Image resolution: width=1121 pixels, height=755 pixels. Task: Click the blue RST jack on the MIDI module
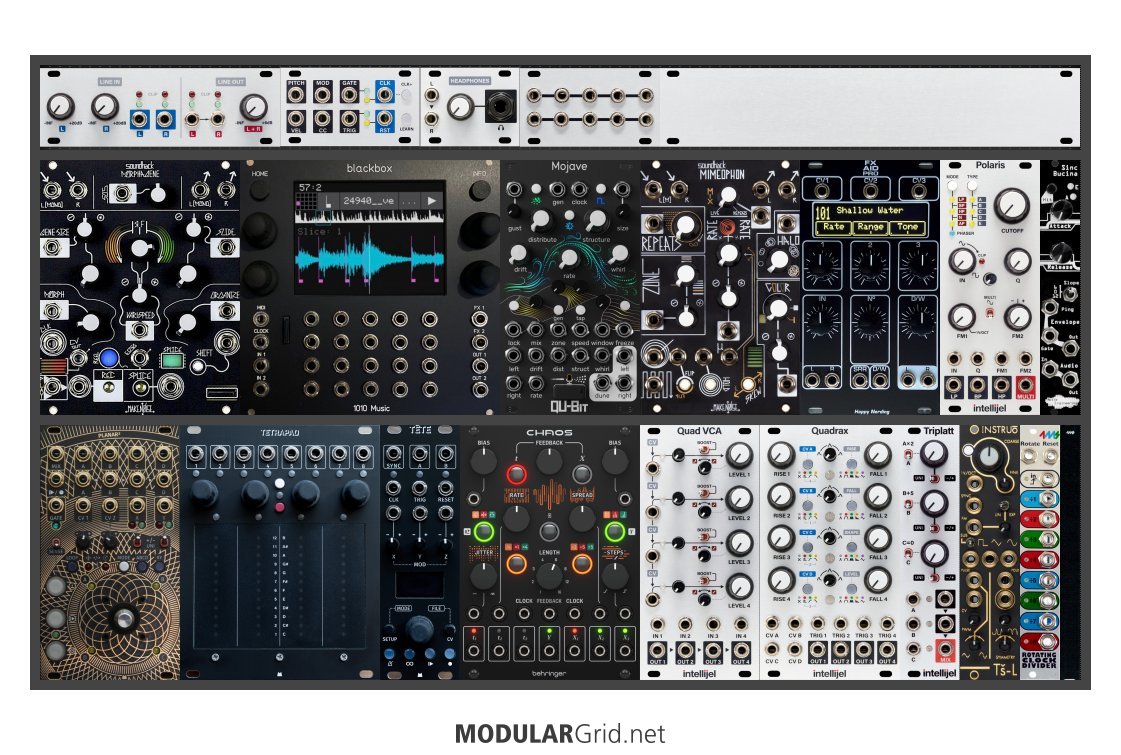(385, 119)
